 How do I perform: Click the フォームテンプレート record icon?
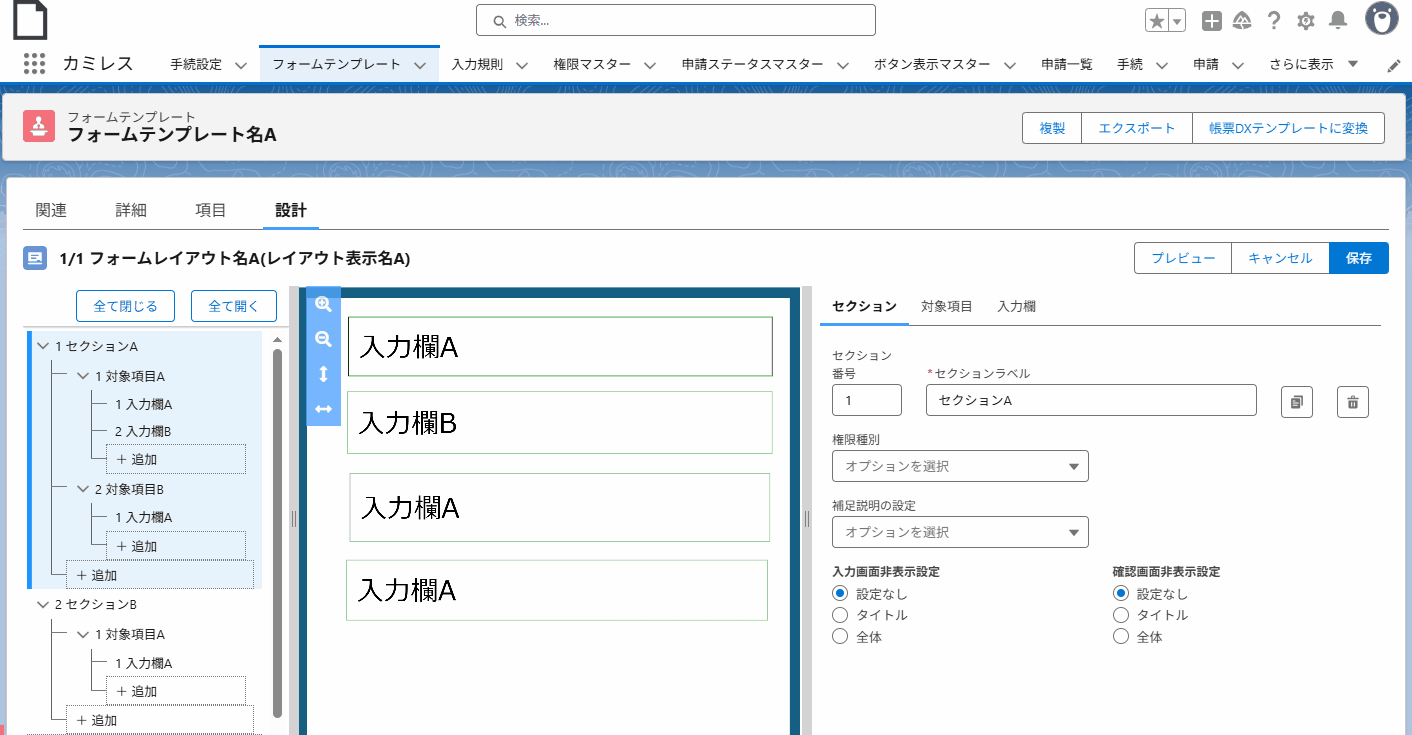(39, 127)
